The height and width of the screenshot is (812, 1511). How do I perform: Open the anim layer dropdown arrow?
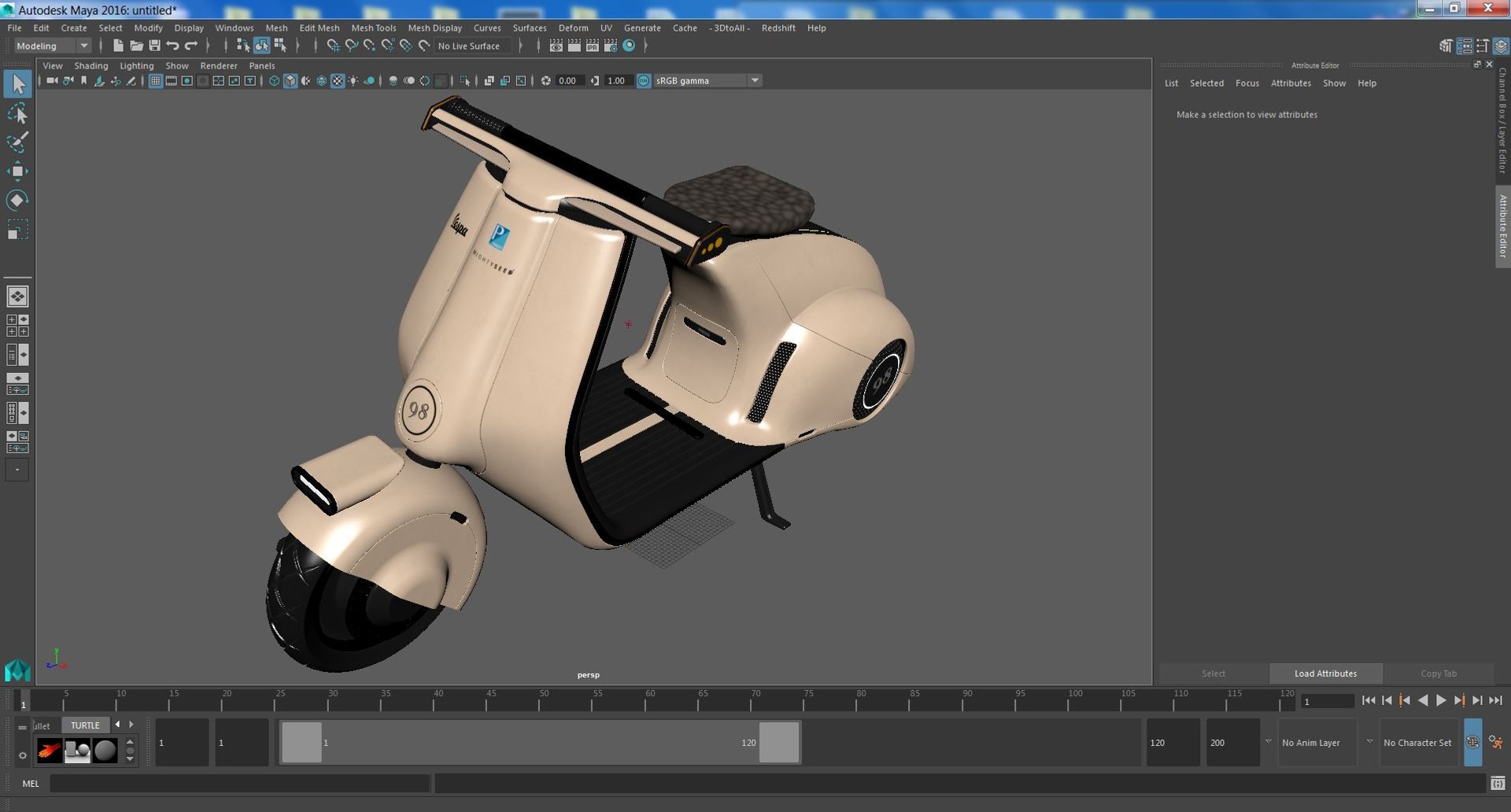[1268, 741]
